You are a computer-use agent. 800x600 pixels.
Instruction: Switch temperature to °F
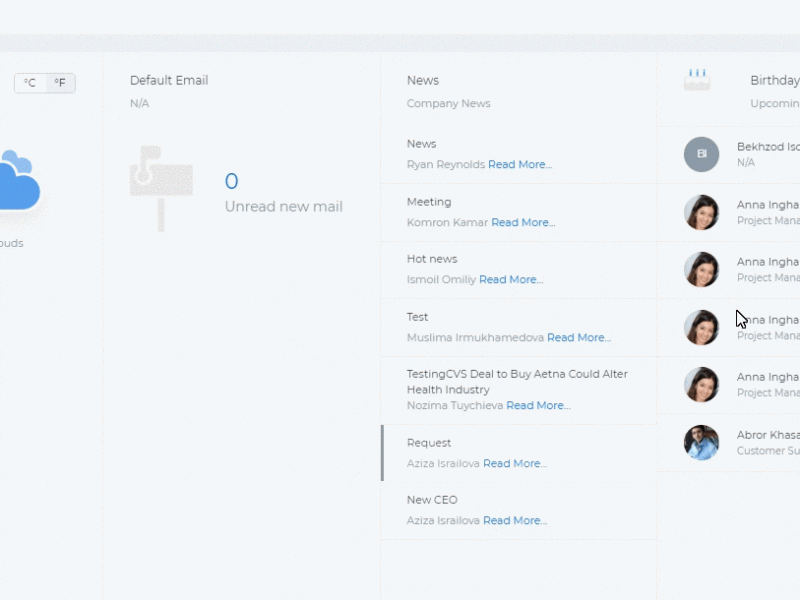click(60, 83)
